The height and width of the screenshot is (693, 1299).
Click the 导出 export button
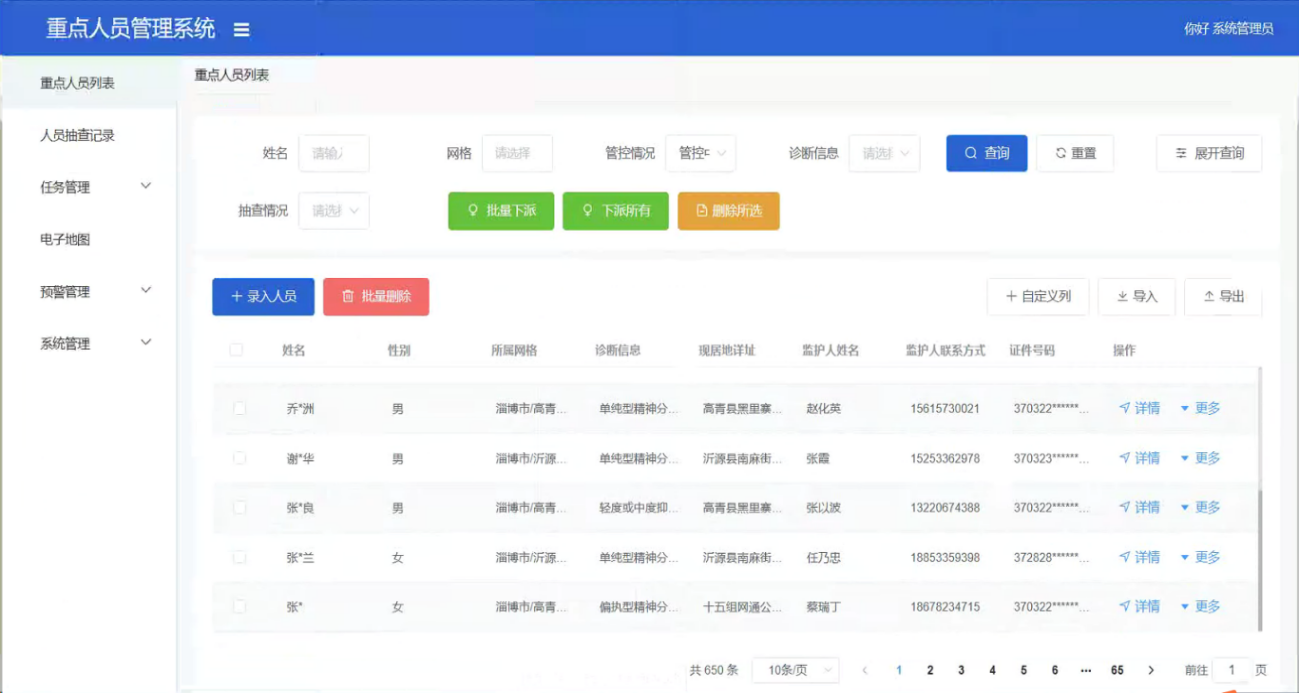(1223, 297)
